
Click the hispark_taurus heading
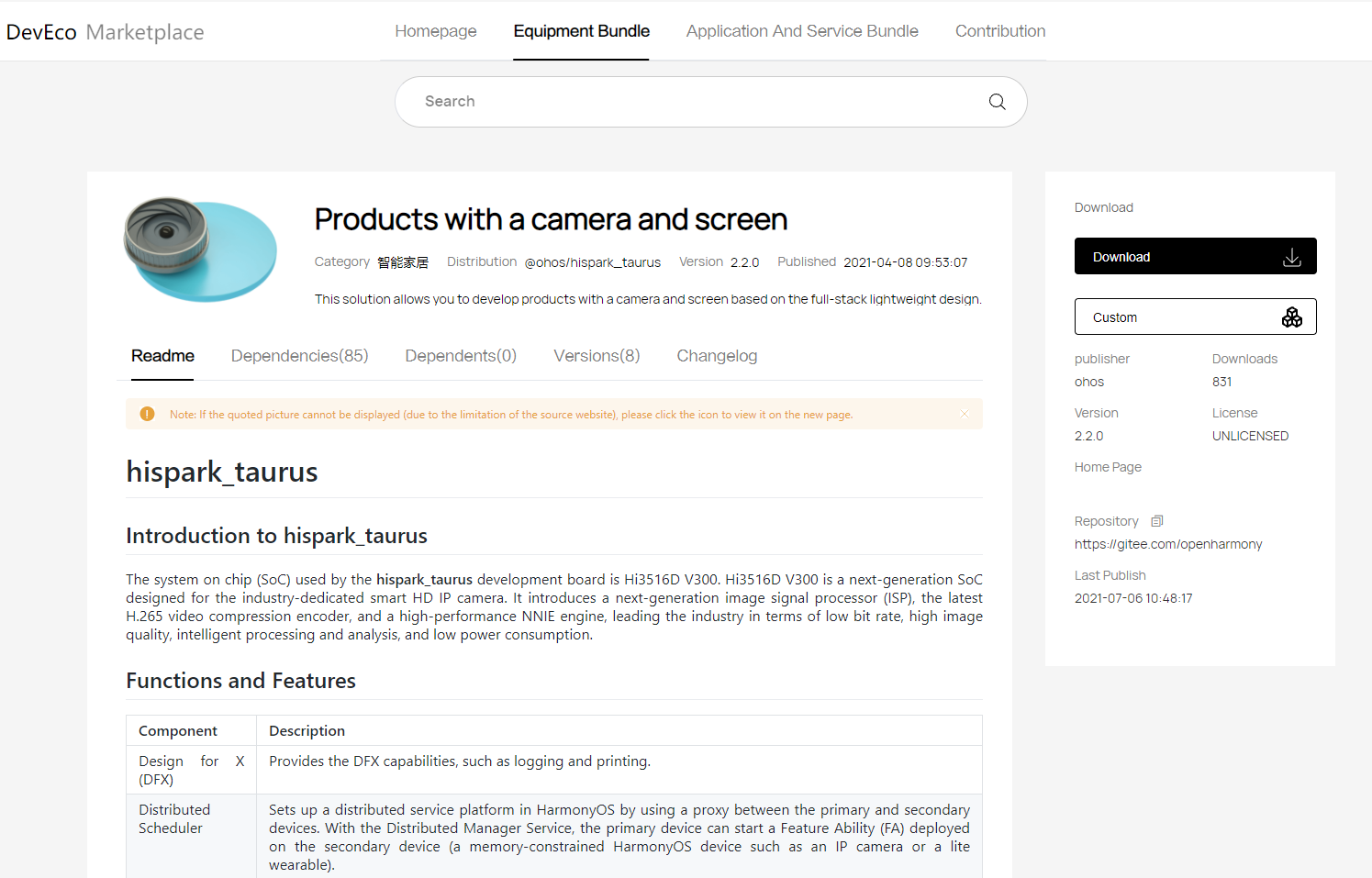(x=222, y=472)
